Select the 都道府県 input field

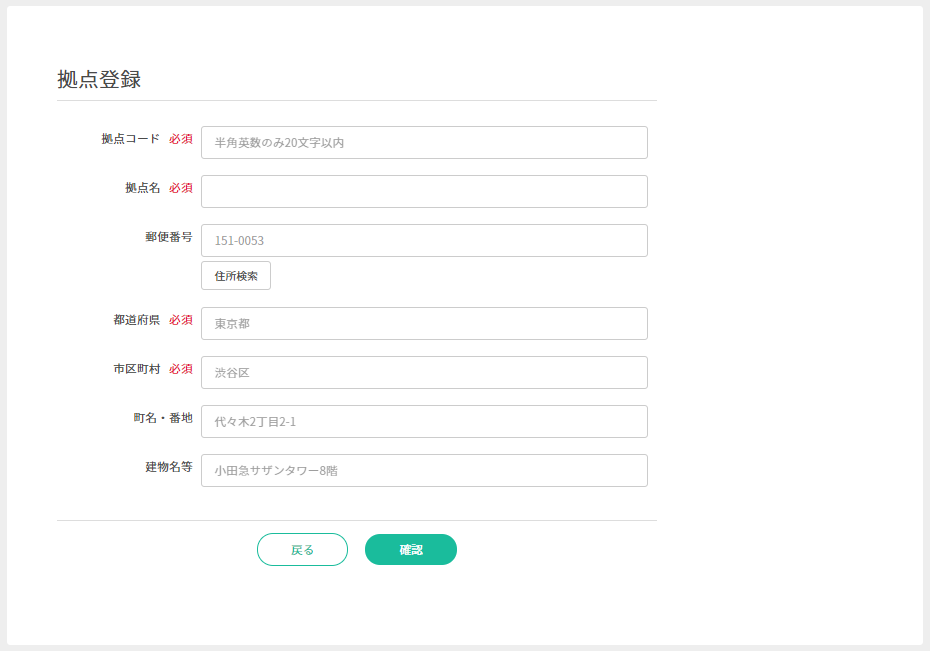424,324
